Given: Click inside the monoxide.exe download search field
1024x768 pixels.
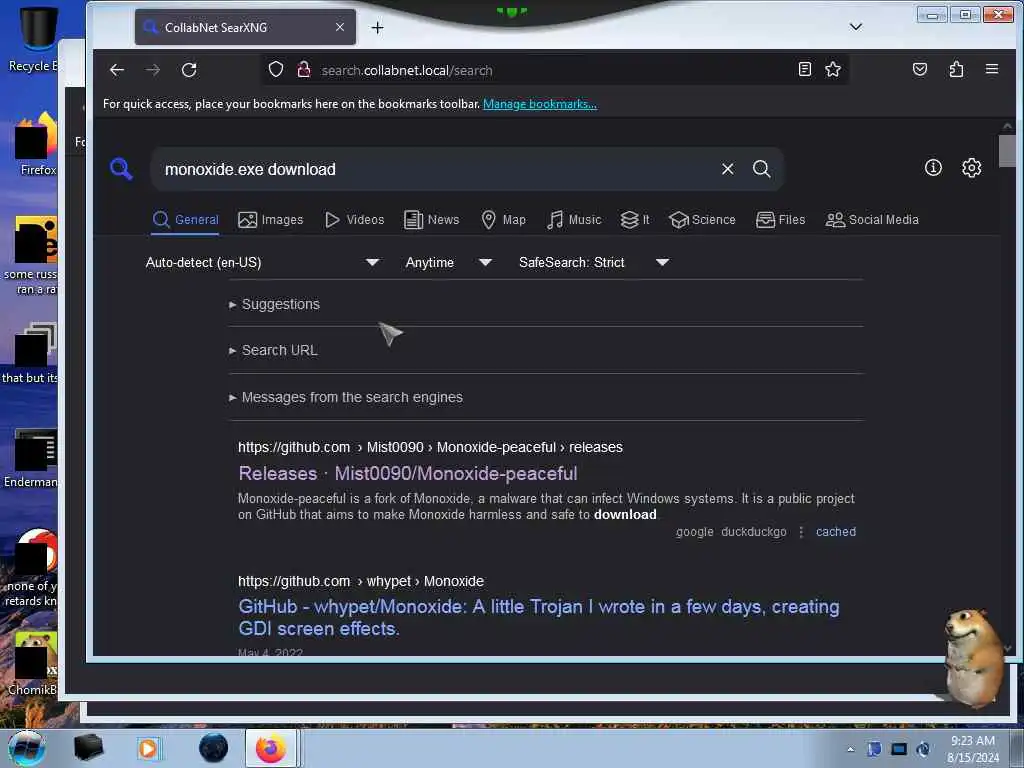Looking at the screenshot, I should click(434, 169).
